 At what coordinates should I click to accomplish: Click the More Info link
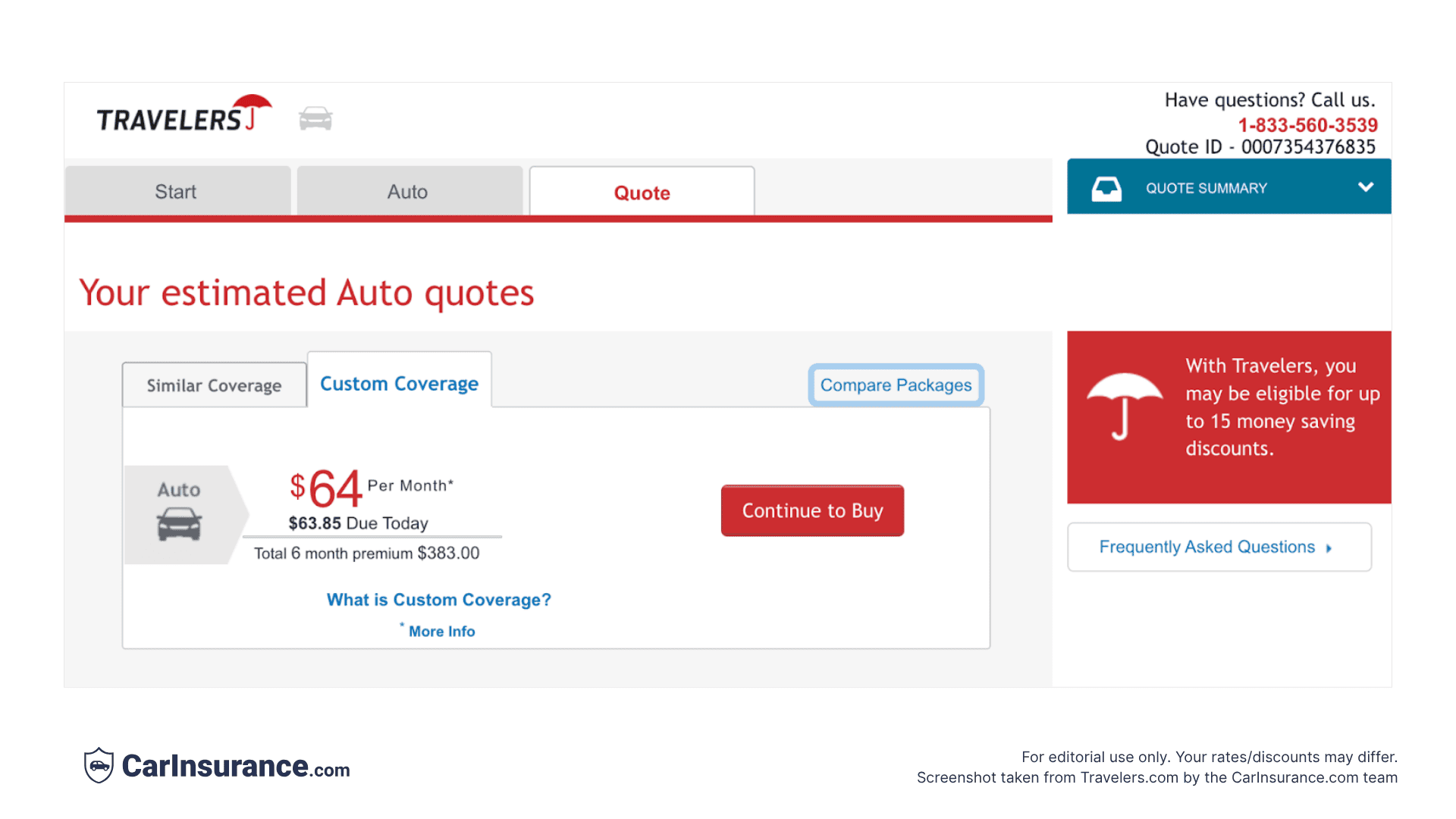pos(441,631)
